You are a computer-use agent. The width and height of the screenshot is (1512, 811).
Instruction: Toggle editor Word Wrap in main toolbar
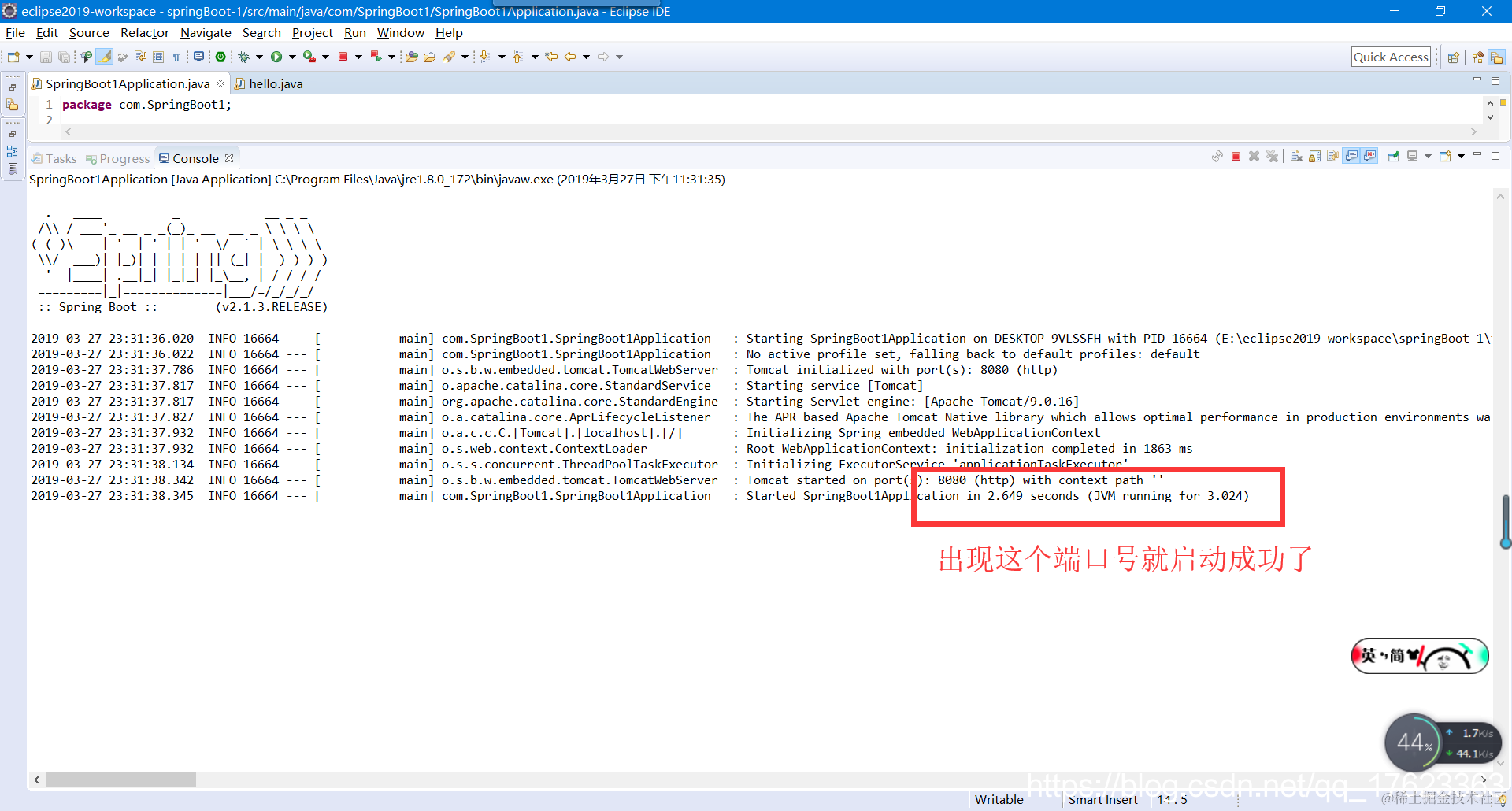click(140, 57)
